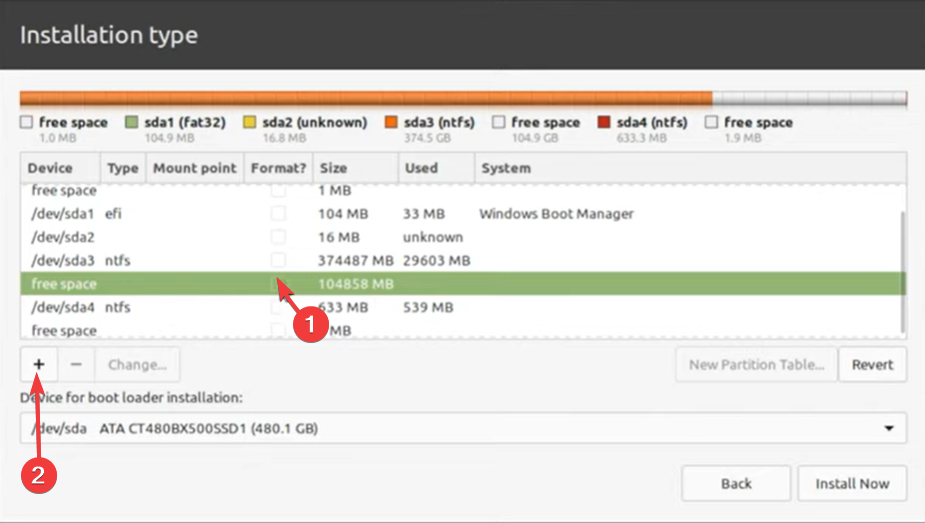Toggle Format checkbox for /dev/sda1 row
925x523 pixels.
point(278,213)
